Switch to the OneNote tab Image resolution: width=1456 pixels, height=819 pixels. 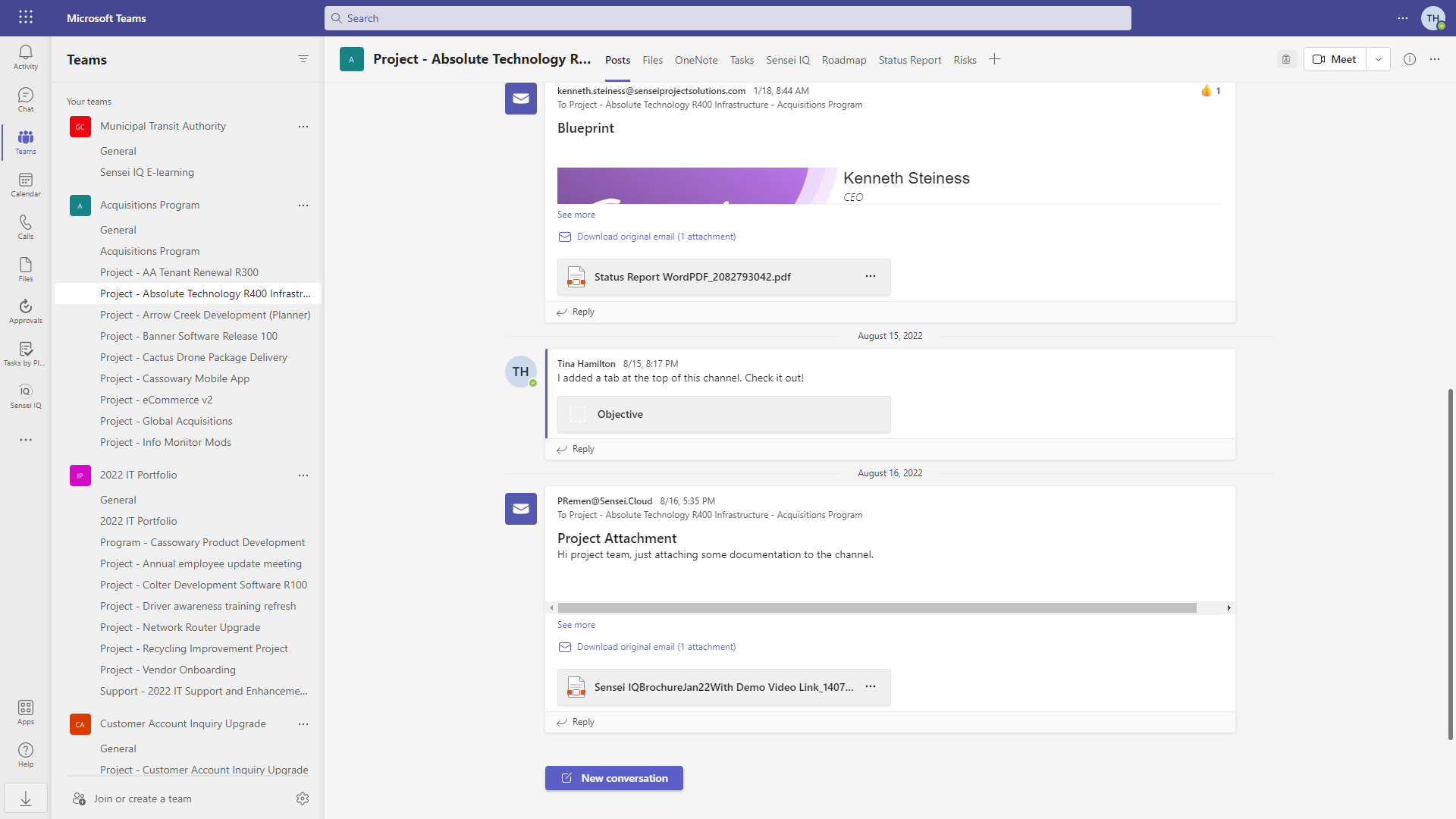(x=696, y=60)
